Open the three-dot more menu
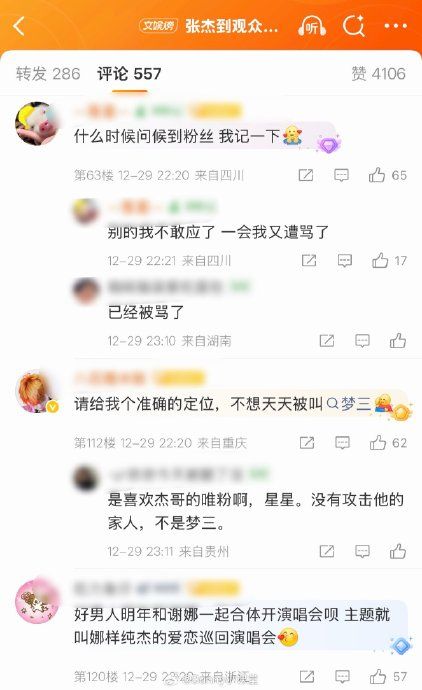 pyautogui.click(x=396, y=26)
